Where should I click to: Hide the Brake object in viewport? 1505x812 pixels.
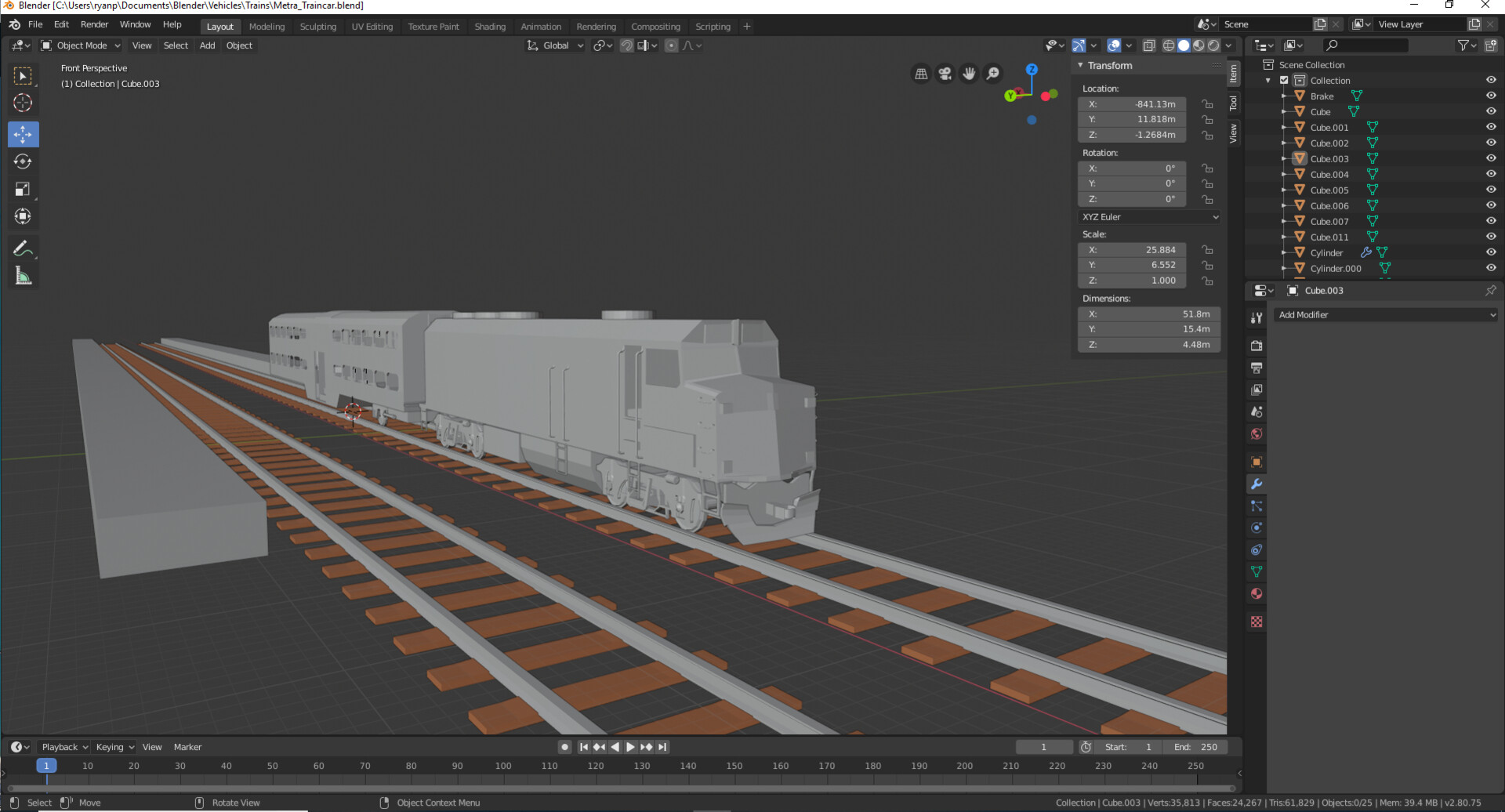coord(1490,96)
